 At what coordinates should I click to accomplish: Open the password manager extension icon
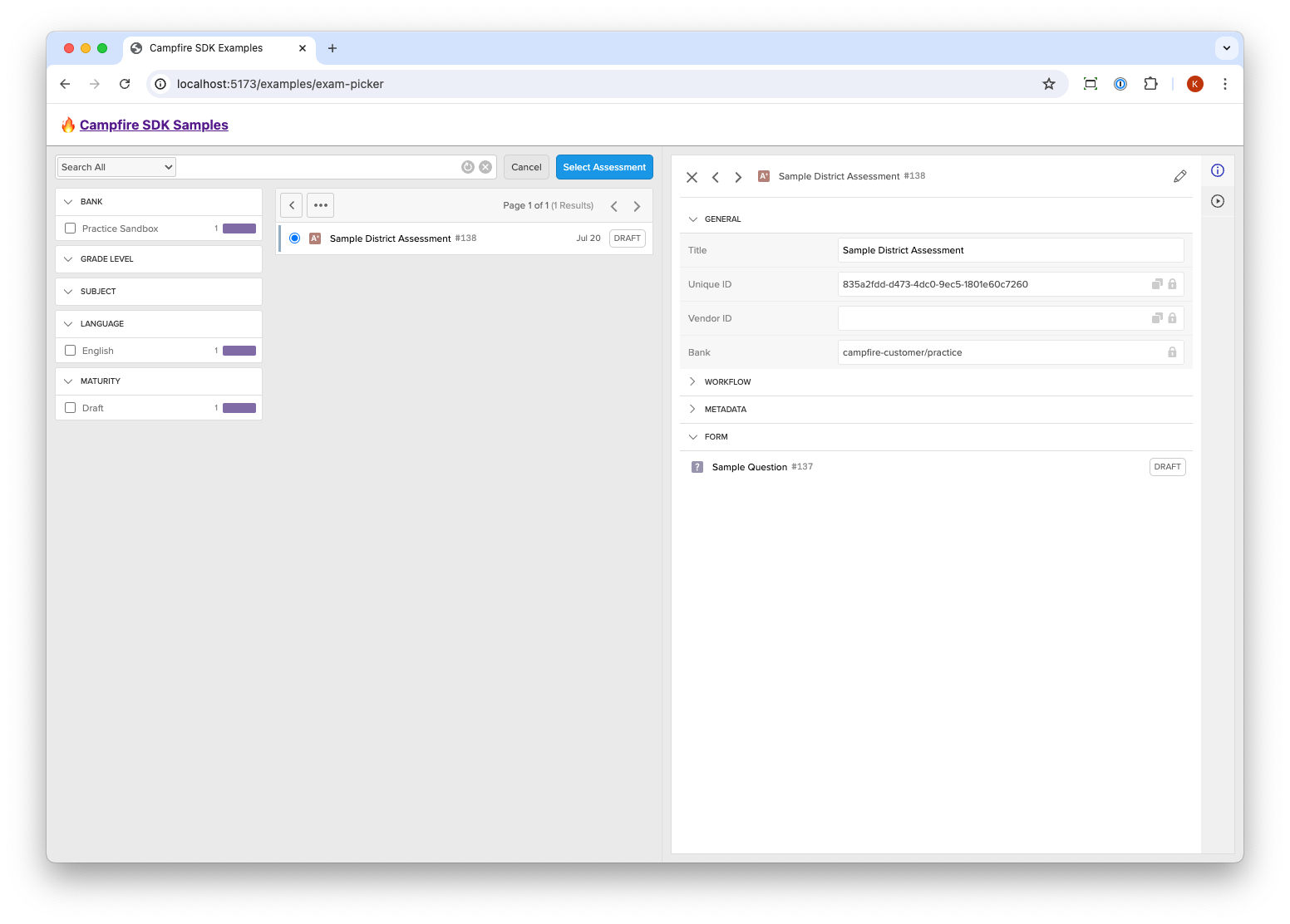1120,84
